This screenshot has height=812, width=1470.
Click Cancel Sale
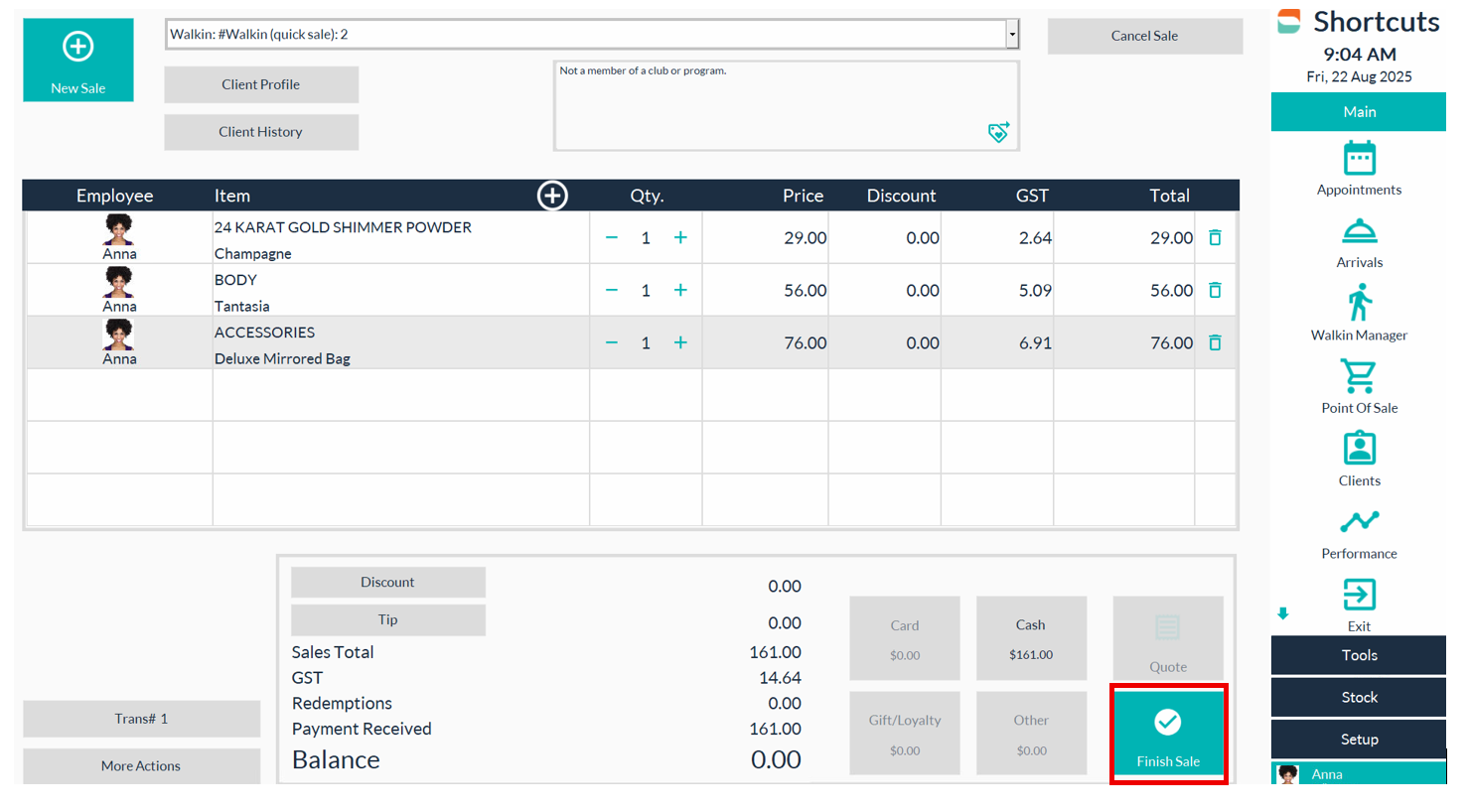point(1144,36)
